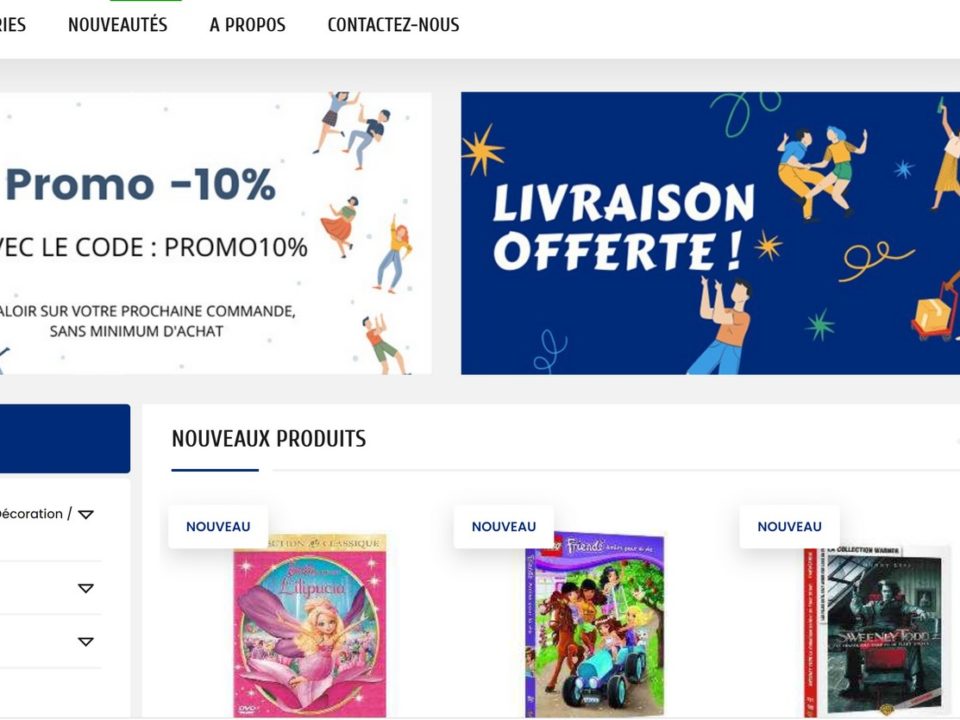The height and width of the screenshot is (720, 960).
Task: Open the Barbie Lilipucia DVD product
Action: click(x=310, y=625)
